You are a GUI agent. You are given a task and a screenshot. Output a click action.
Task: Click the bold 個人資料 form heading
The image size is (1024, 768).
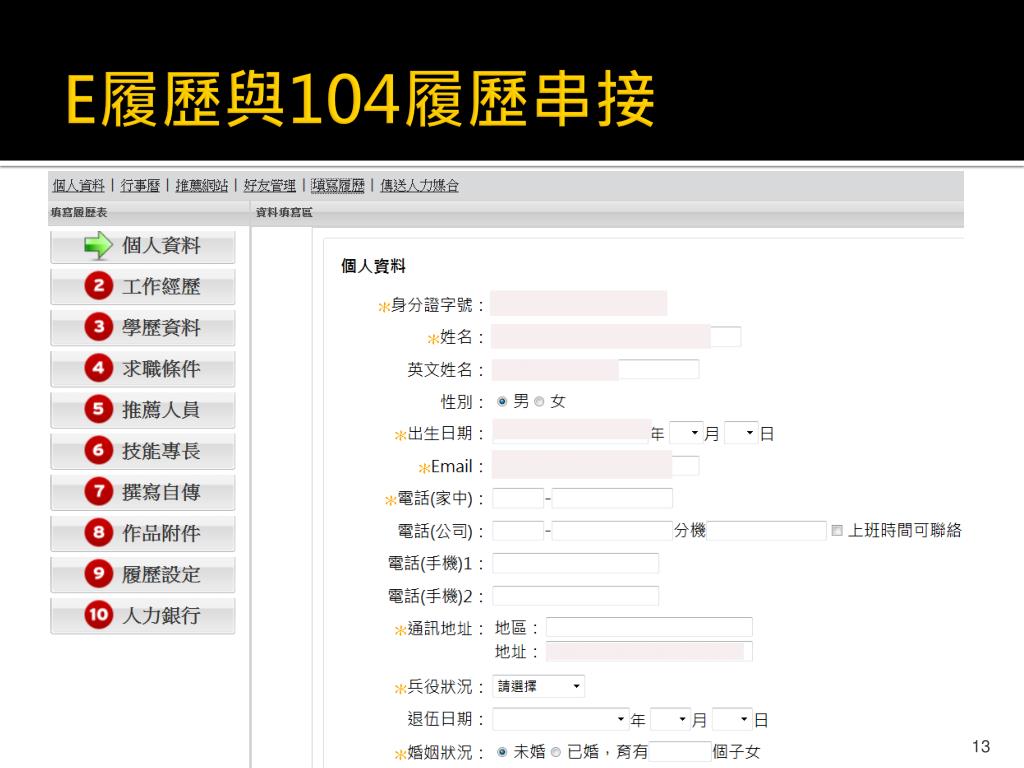[373, 266]
